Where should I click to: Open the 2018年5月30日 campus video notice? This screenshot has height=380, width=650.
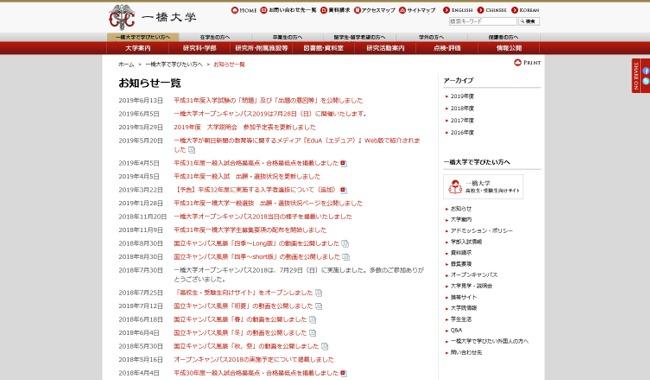(246, 346)
